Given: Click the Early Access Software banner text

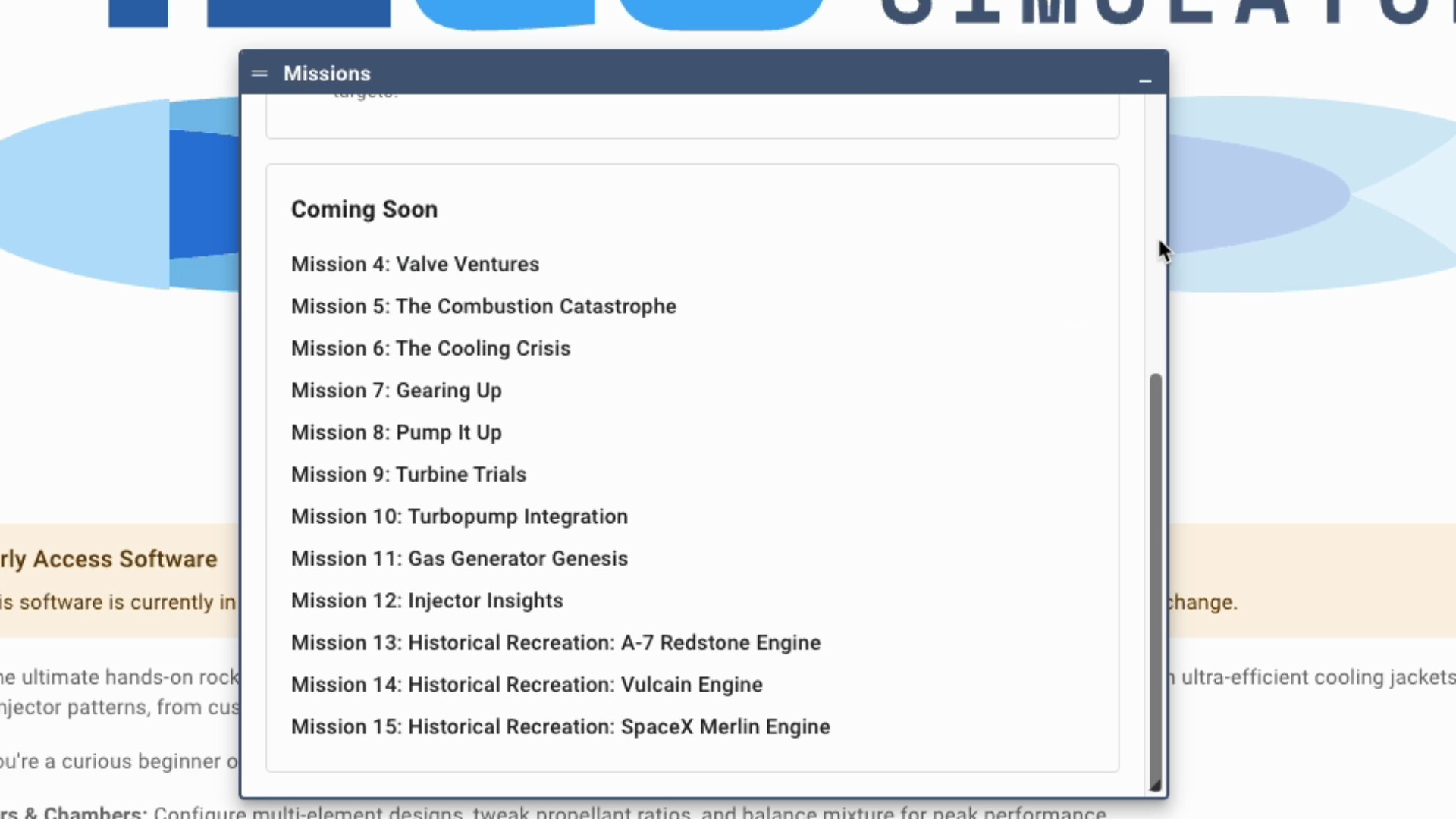Looking at the screenshot, I should pos(108,559).
